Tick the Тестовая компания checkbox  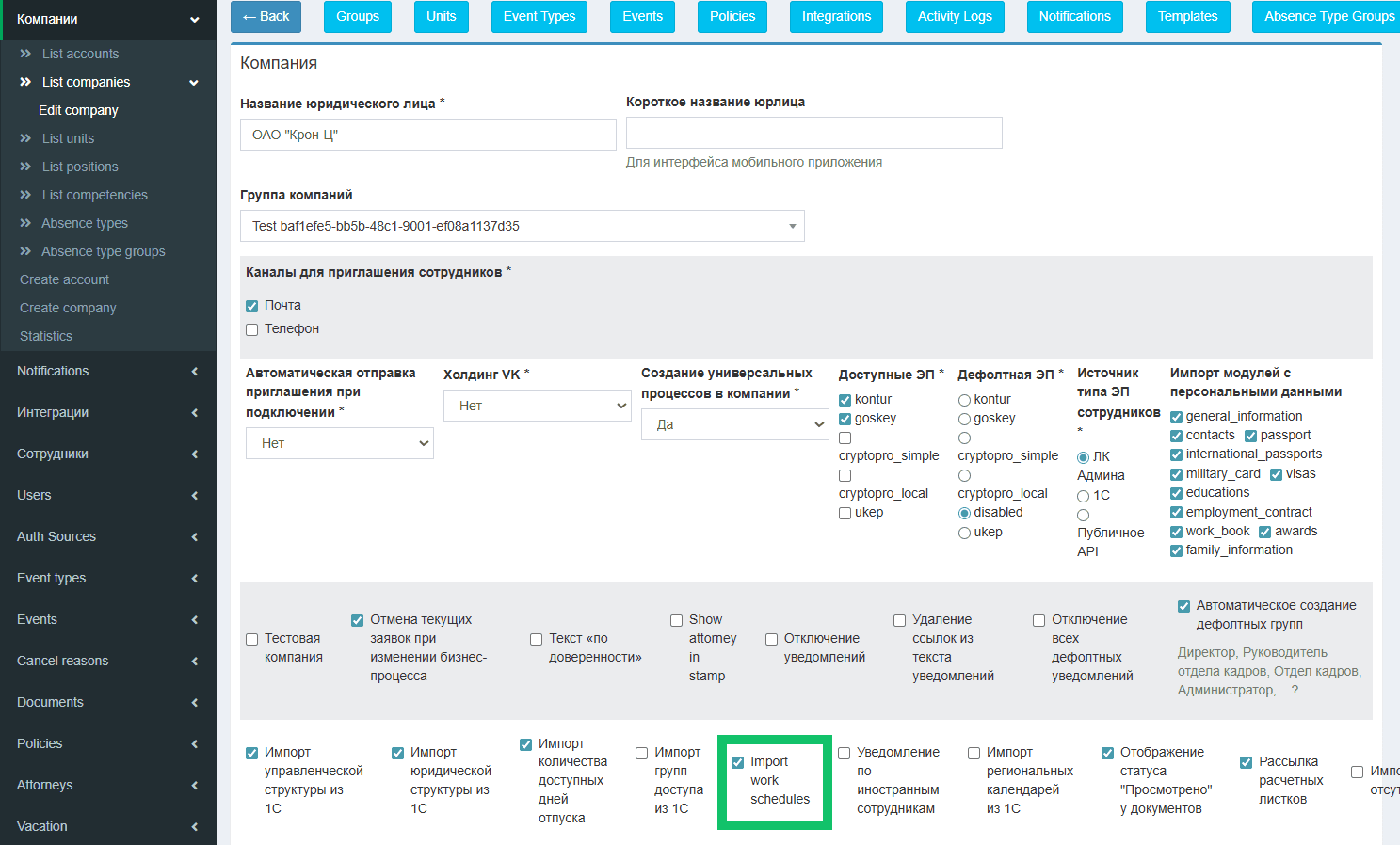(251, 640)
